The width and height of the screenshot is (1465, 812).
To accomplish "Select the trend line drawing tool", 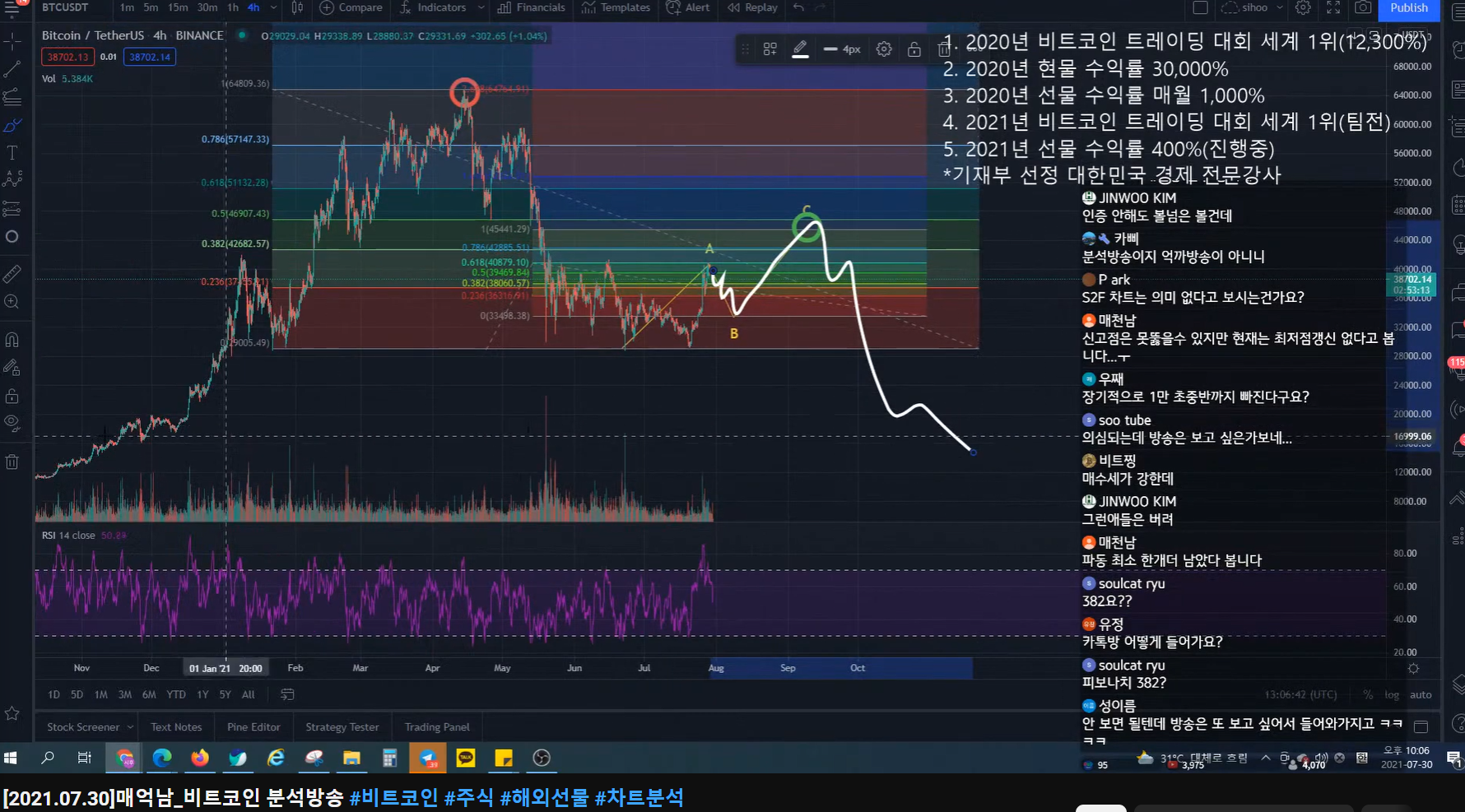I will click(12, 69).
